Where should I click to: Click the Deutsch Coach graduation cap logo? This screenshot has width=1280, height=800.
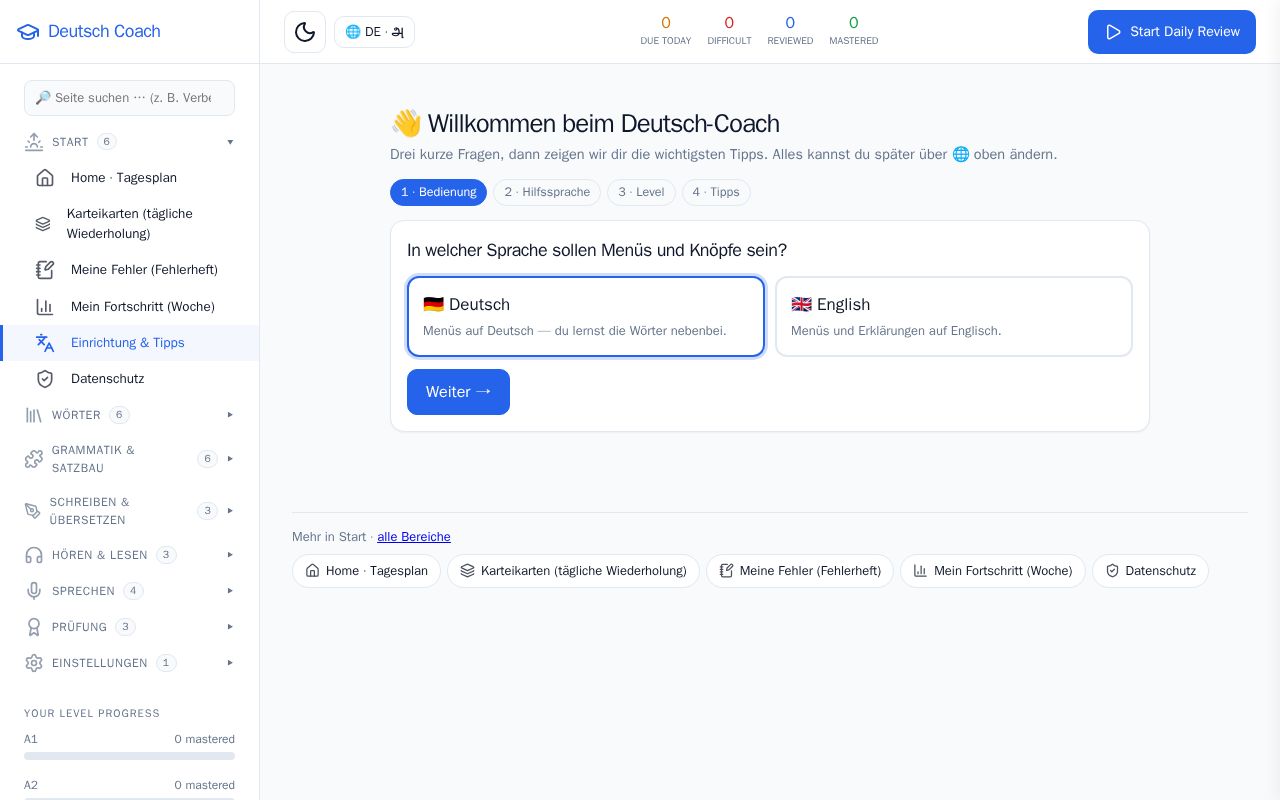click(28, 32)
